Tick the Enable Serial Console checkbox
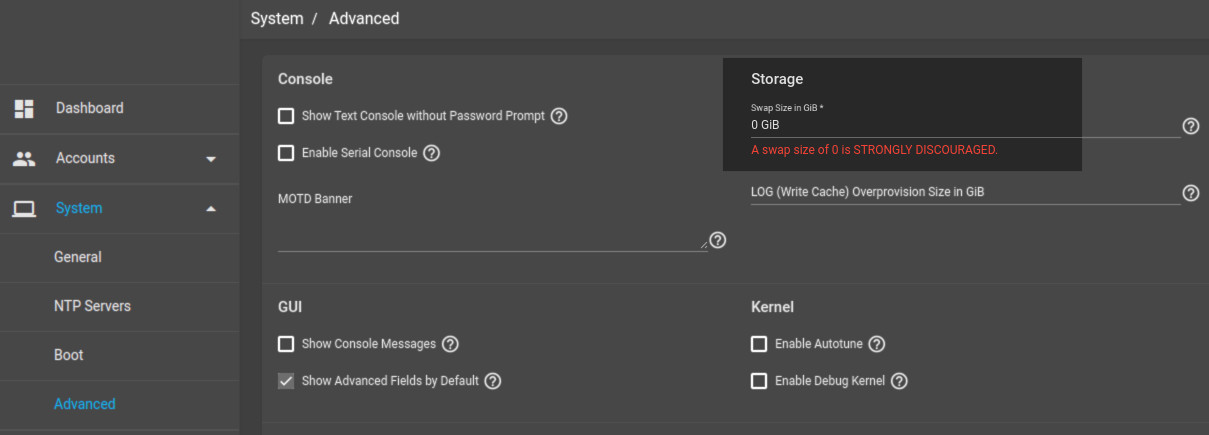The image size is (1209, 435). click(286, 153)
